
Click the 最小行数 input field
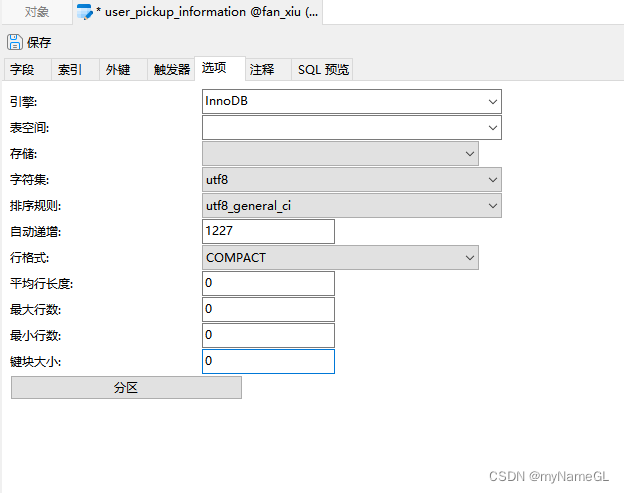coord(268,335)
